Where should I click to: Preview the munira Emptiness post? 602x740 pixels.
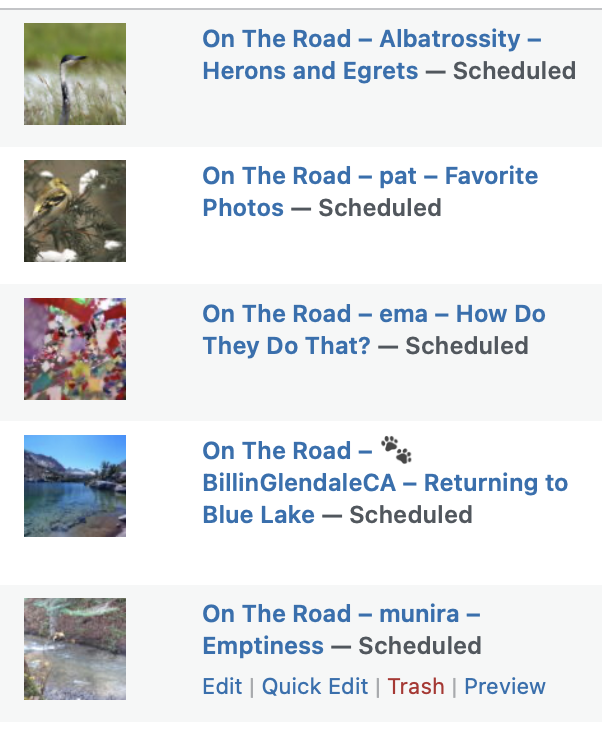pyautogui.click(x=505, y=687)
